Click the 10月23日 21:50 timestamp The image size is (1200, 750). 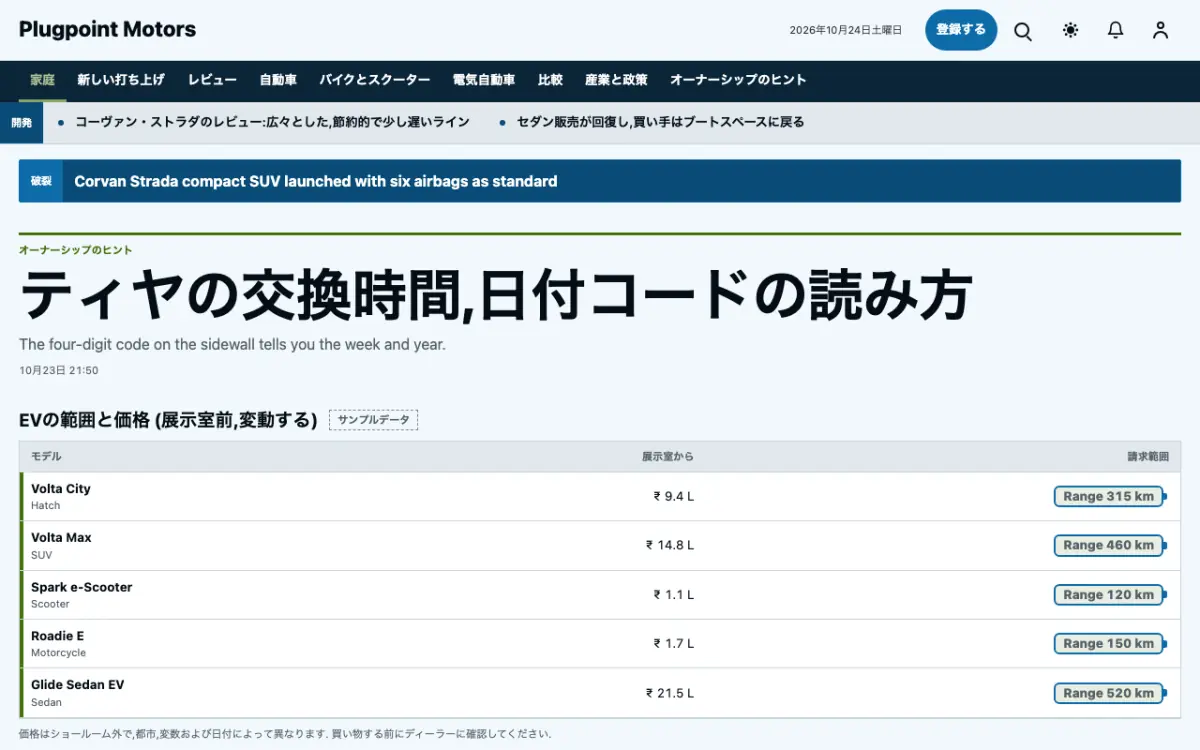pyautogui.click(x=59, y=370)
